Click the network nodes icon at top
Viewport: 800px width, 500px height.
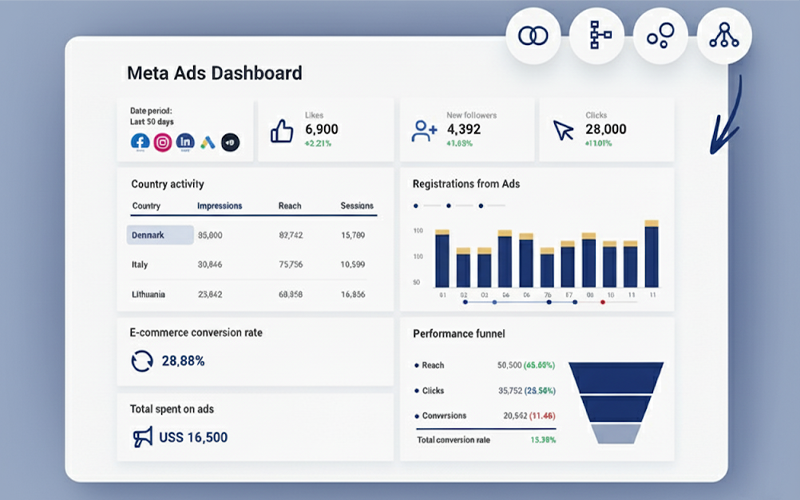pos(724,36)
